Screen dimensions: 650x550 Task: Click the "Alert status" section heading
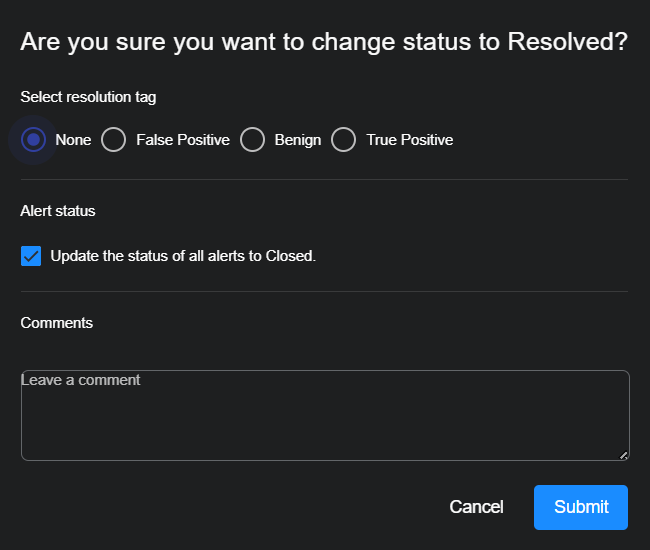pos(58,211)
